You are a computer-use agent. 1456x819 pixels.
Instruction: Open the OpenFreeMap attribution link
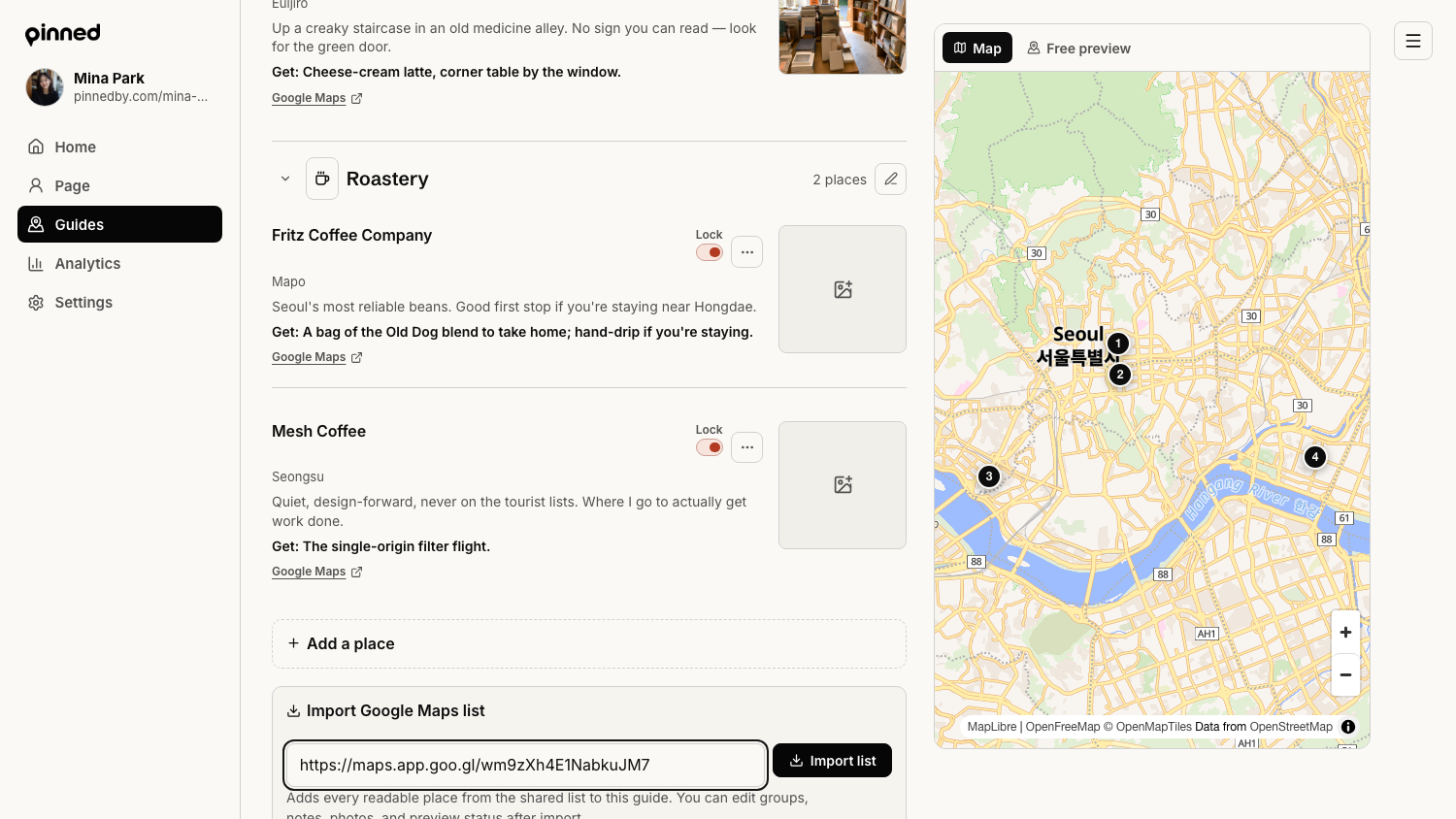pyautogui.click(x=1063, y=727)
